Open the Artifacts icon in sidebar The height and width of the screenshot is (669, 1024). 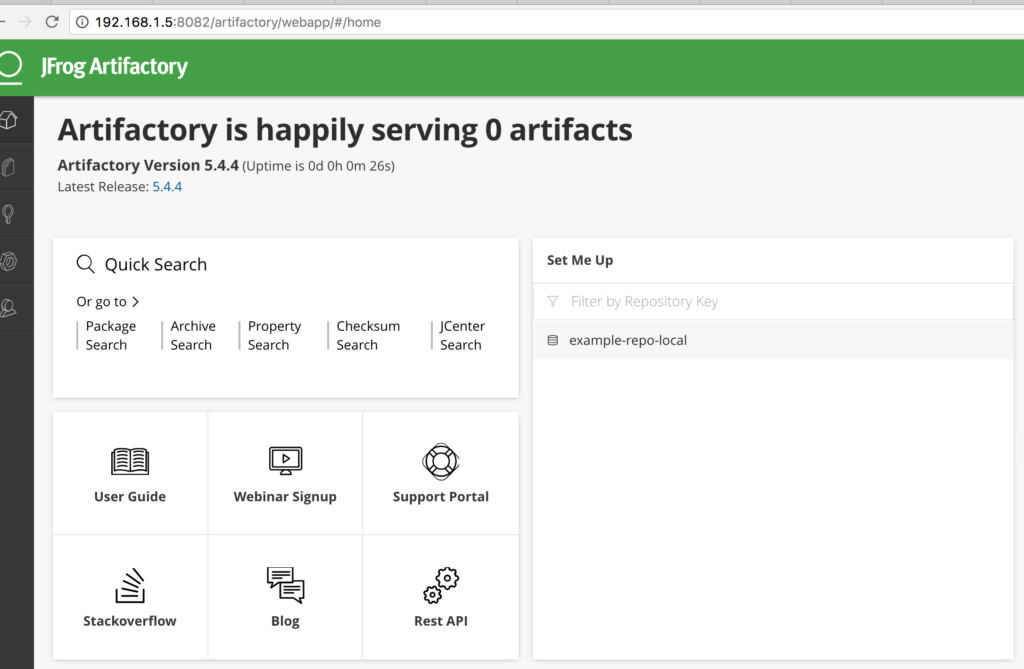[x=8, y=167]
